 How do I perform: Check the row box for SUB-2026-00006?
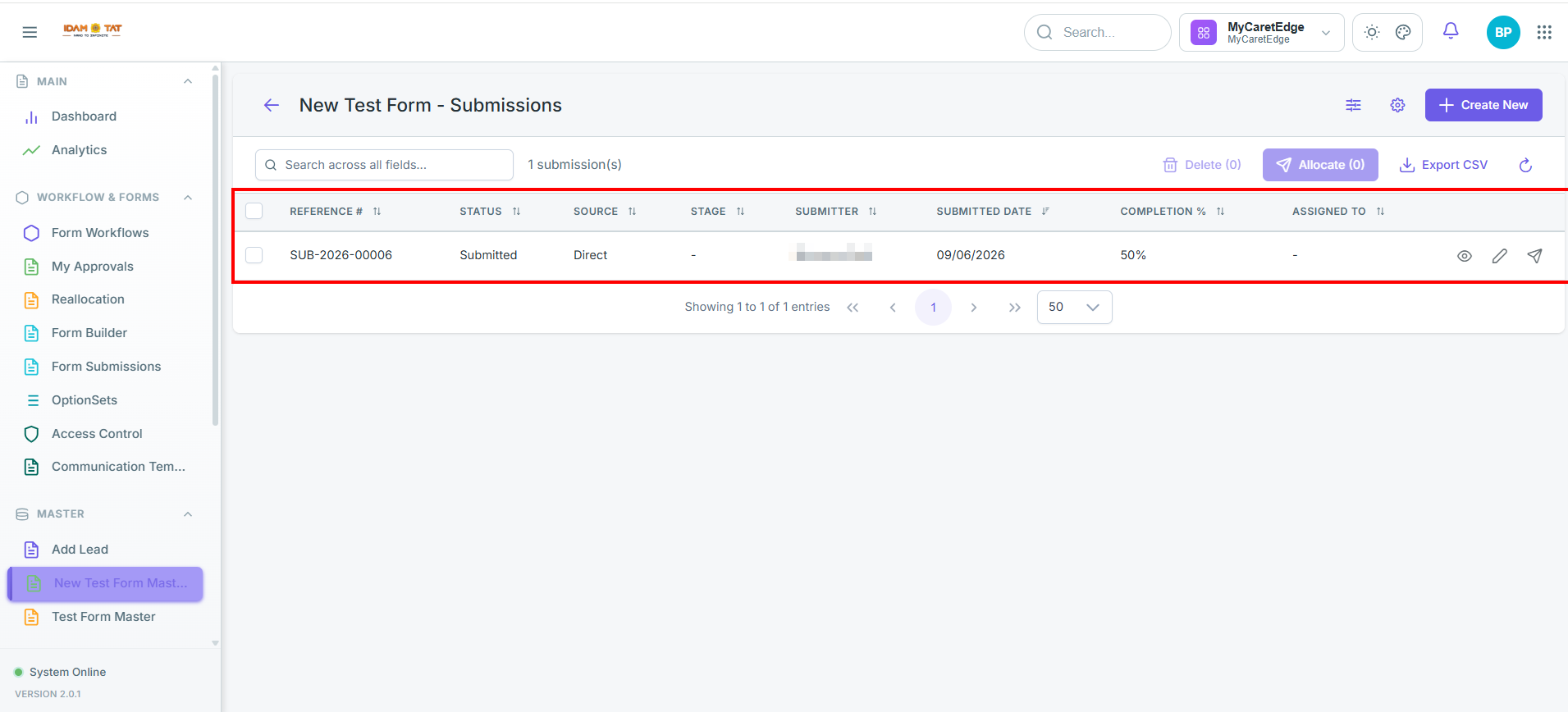pos(254,255)
